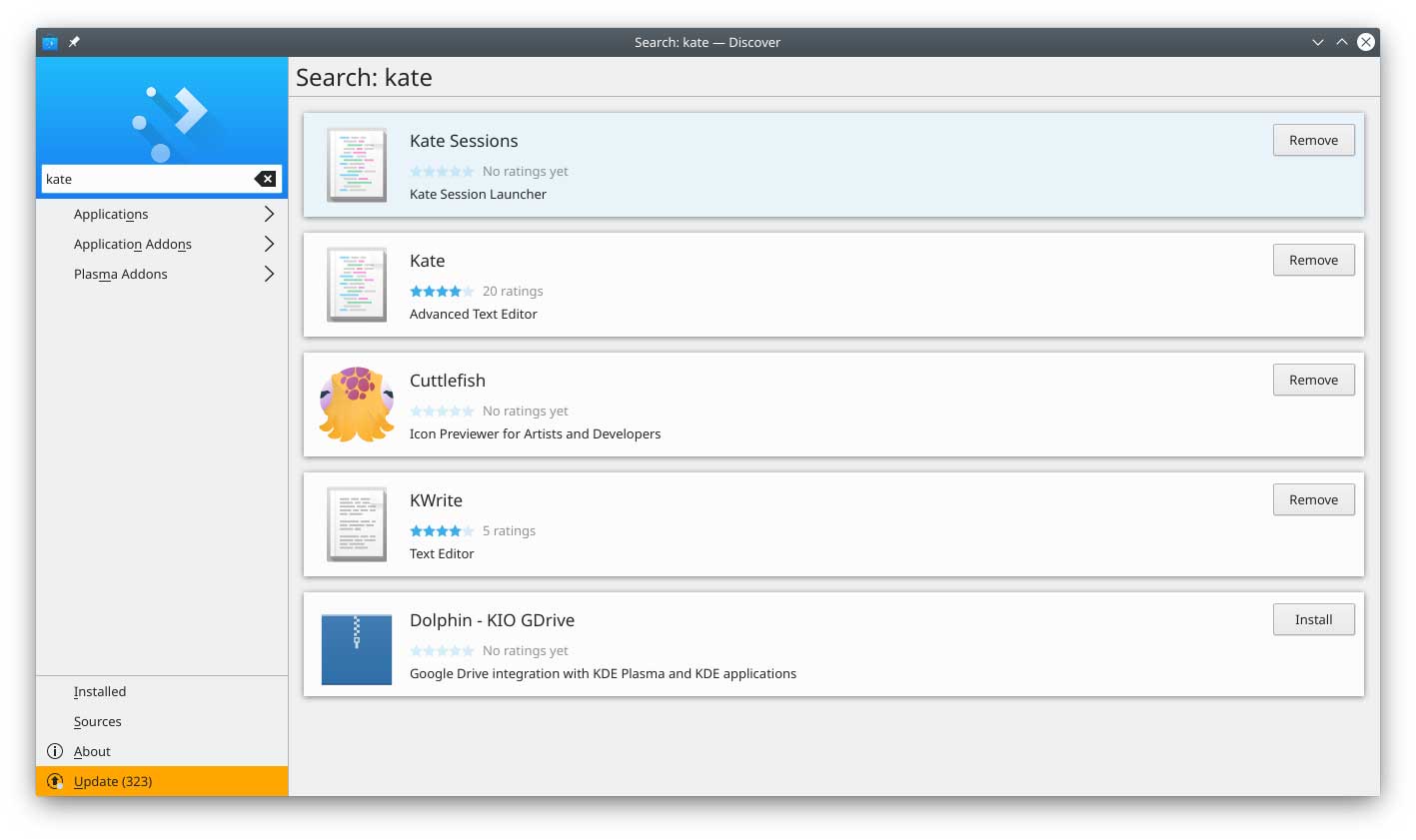Clear the search text with the backspace icon

point(264,179)
